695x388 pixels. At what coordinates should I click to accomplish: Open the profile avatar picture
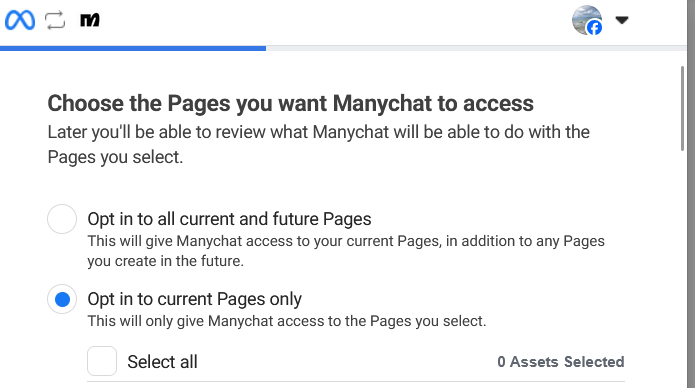tap(587, 20)
